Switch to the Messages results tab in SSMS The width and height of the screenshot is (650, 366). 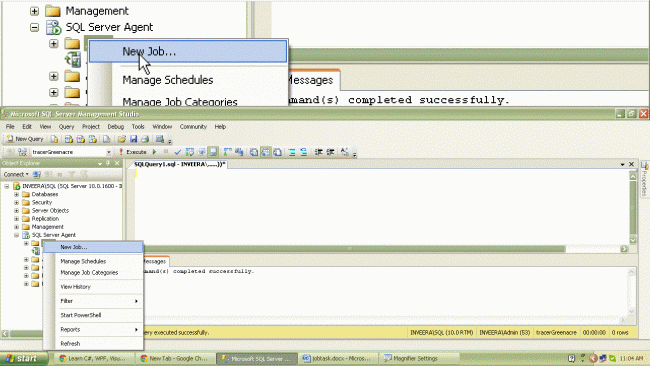tap(156, 261)
